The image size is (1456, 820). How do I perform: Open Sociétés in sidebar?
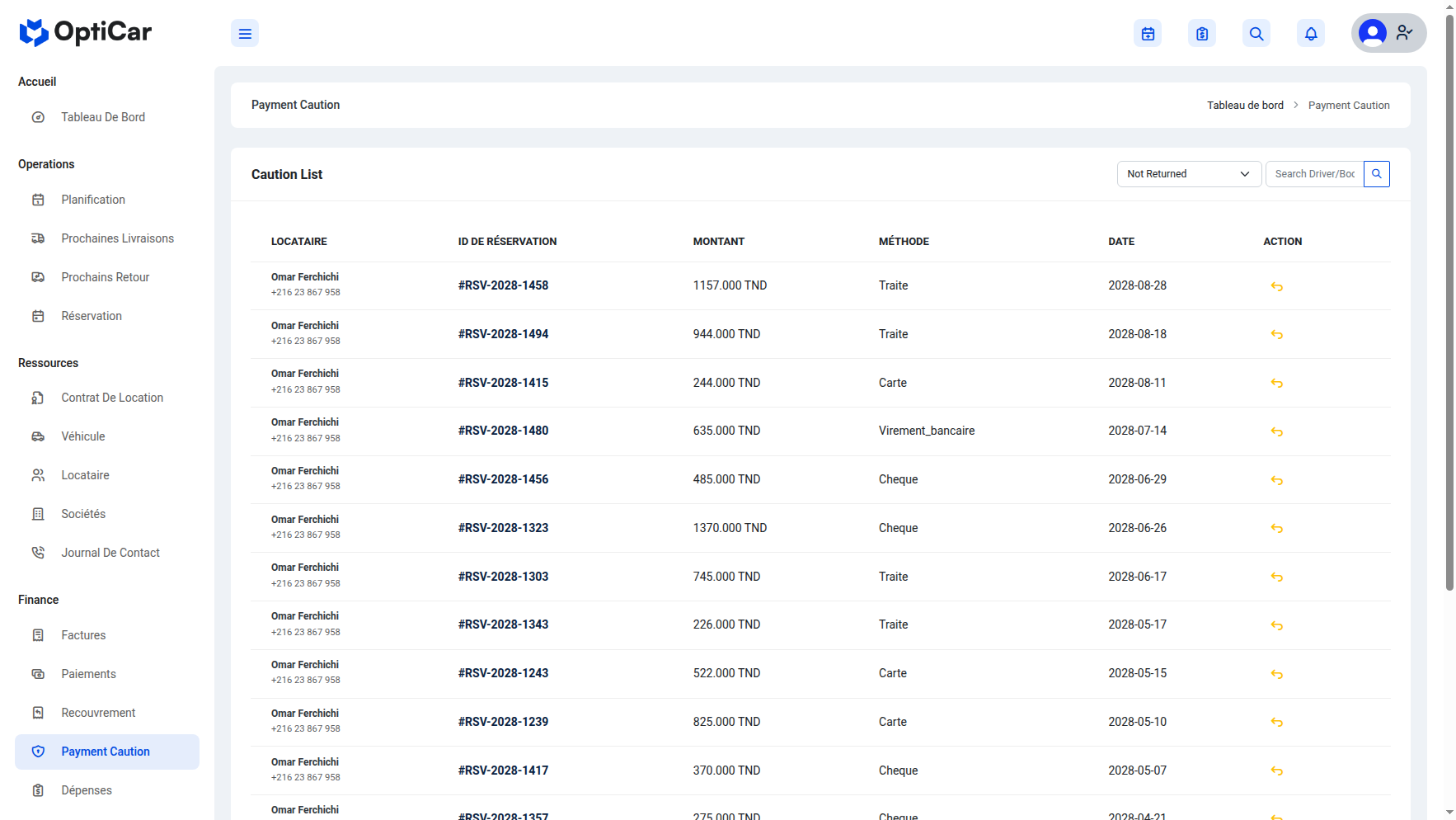point(107,514)
